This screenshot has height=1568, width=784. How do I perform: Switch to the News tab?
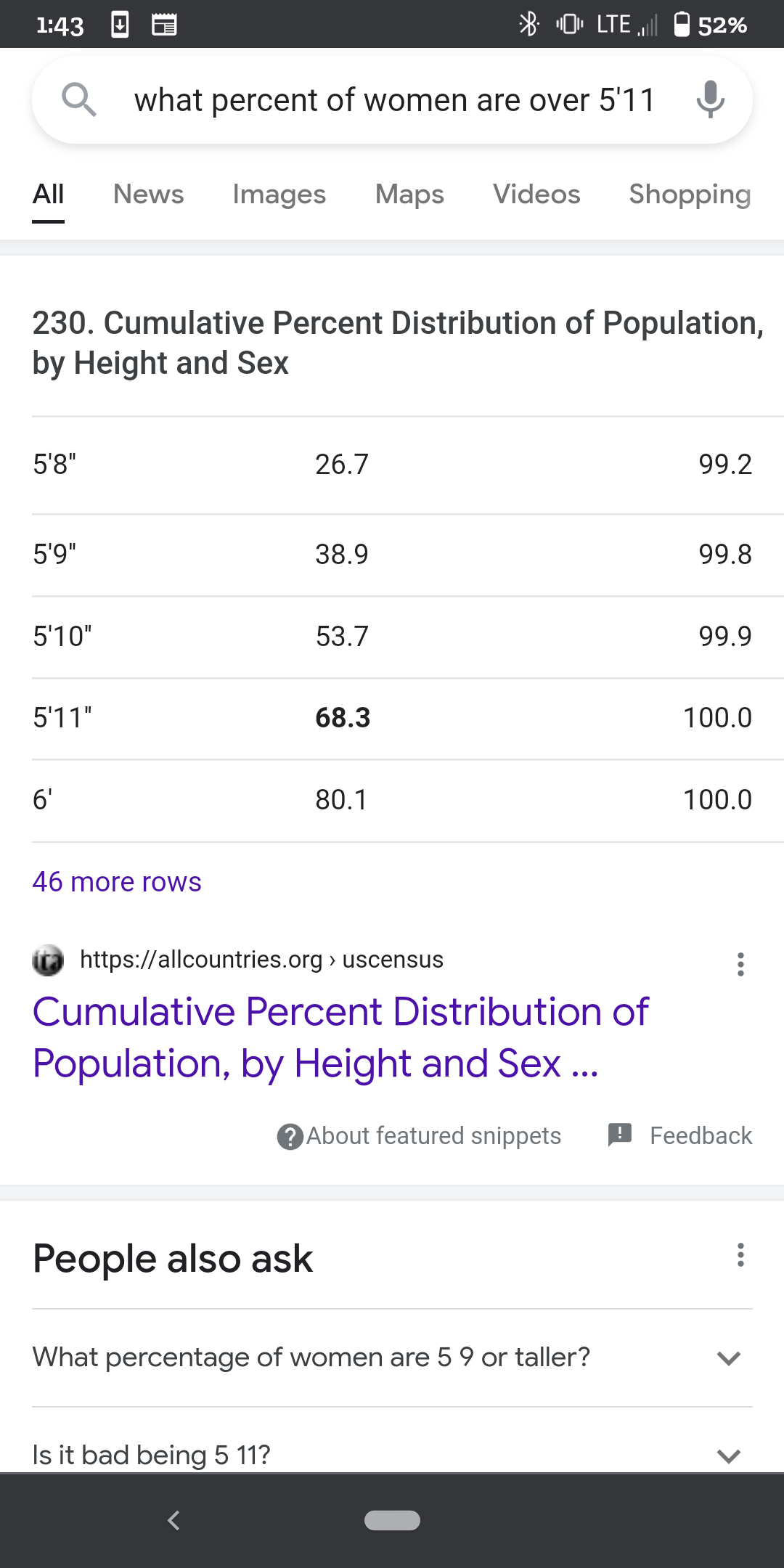tap(148, 195)
